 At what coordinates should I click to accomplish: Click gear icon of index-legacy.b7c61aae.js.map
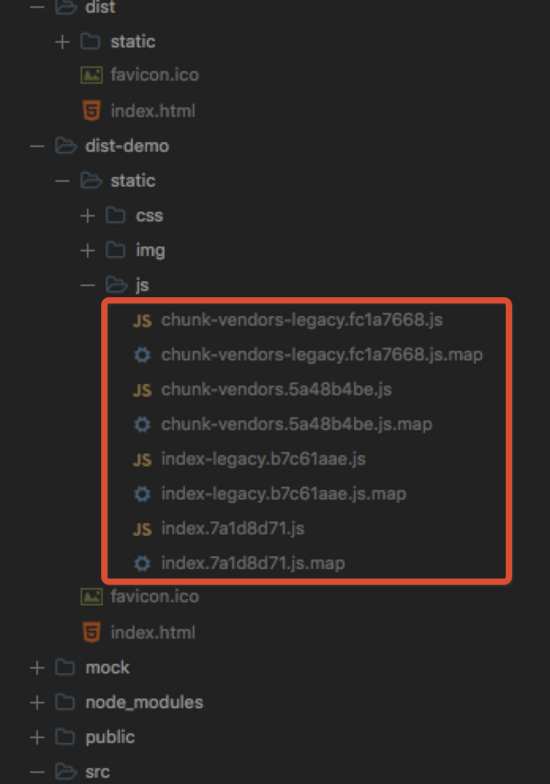142,494
